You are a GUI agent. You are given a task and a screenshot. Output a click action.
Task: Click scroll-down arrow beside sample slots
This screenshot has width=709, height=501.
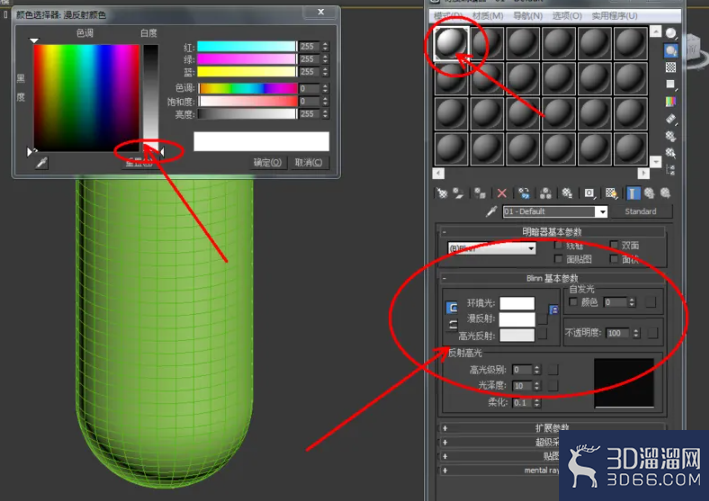tap(656, 161)
